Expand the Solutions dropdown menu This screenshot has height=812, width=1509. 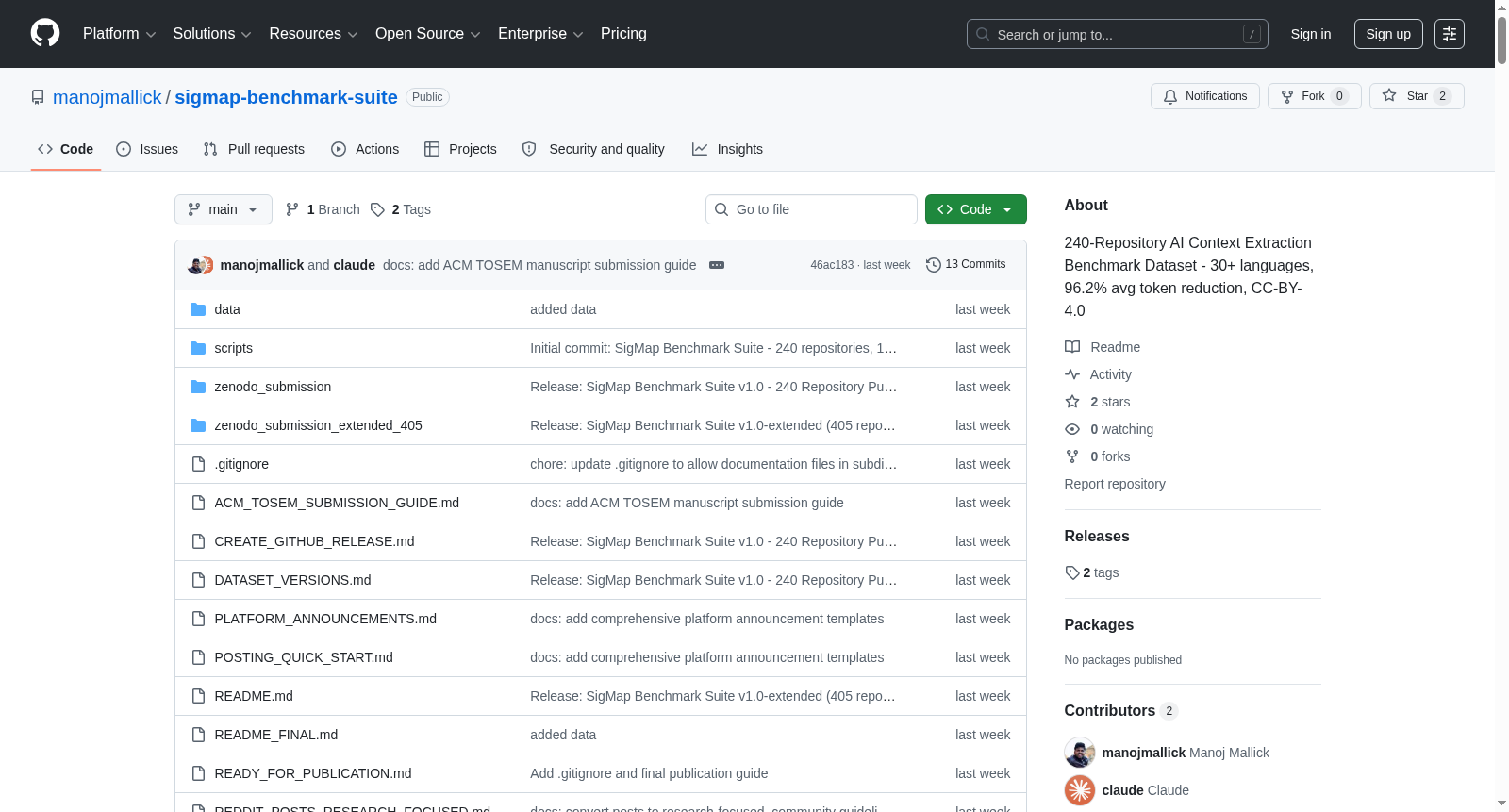click(x=212, y=34)
